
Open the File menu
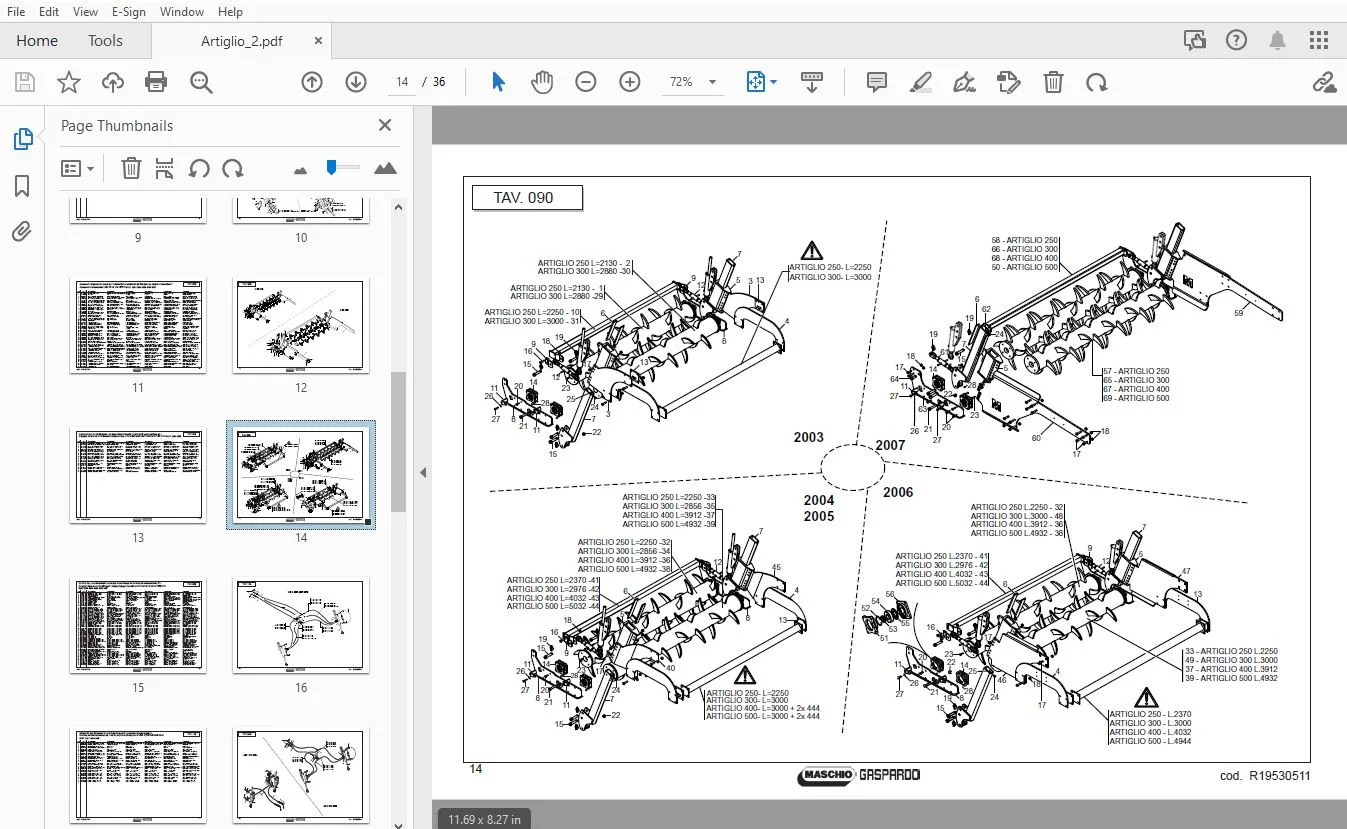(x=16, y=12)
